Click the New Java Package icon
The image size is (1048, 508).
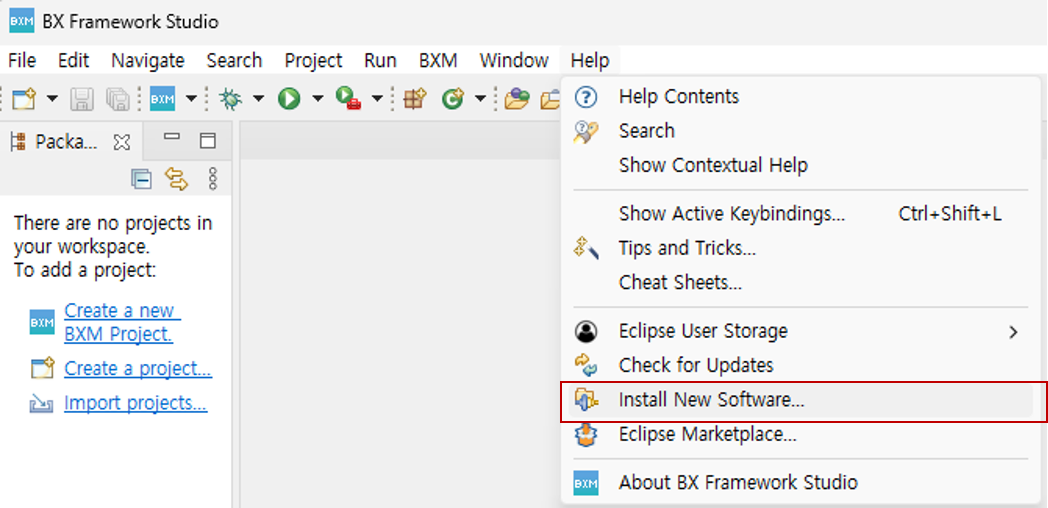[415, 99]
